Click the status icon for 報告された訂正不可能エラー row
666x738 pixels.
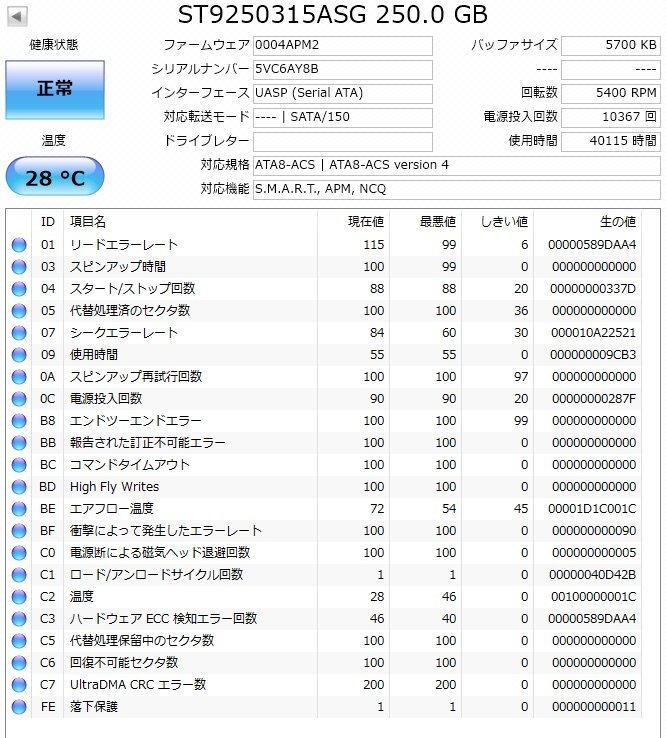[19, 443]
